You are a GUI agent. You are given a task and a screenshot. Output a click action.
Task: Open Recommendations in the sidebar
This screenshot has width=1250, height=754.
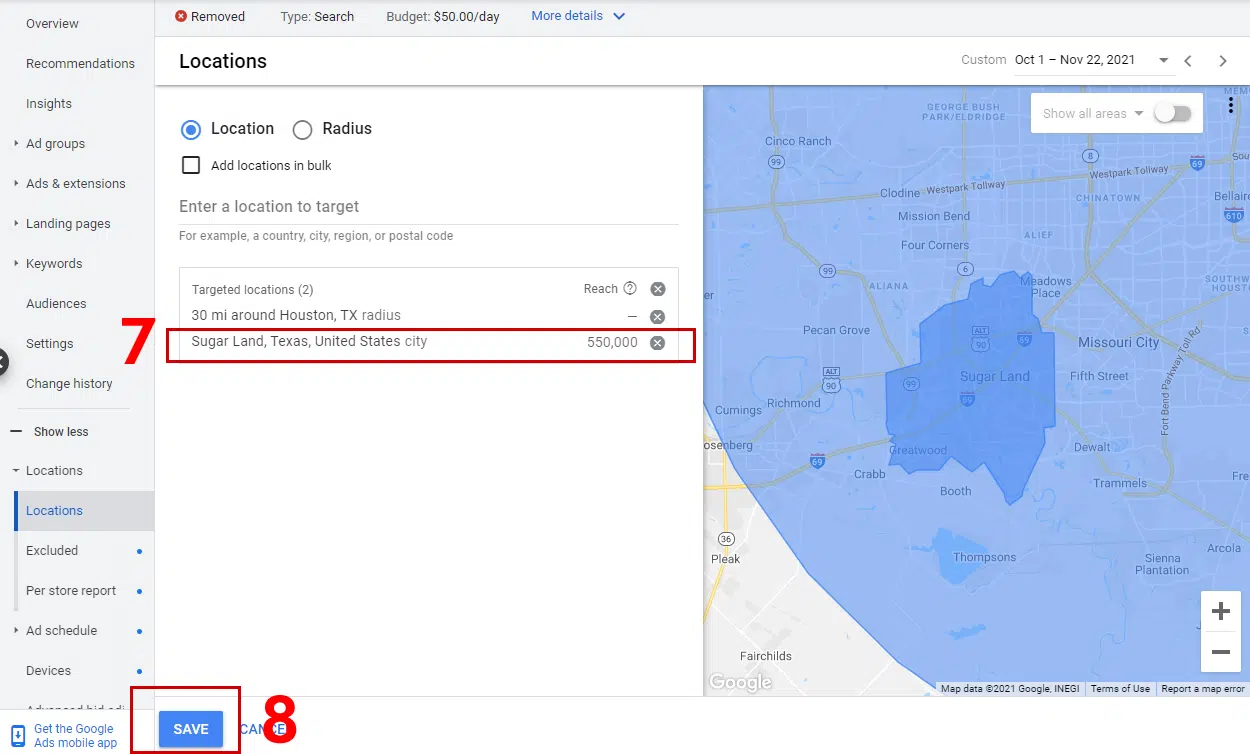[80, 63]
